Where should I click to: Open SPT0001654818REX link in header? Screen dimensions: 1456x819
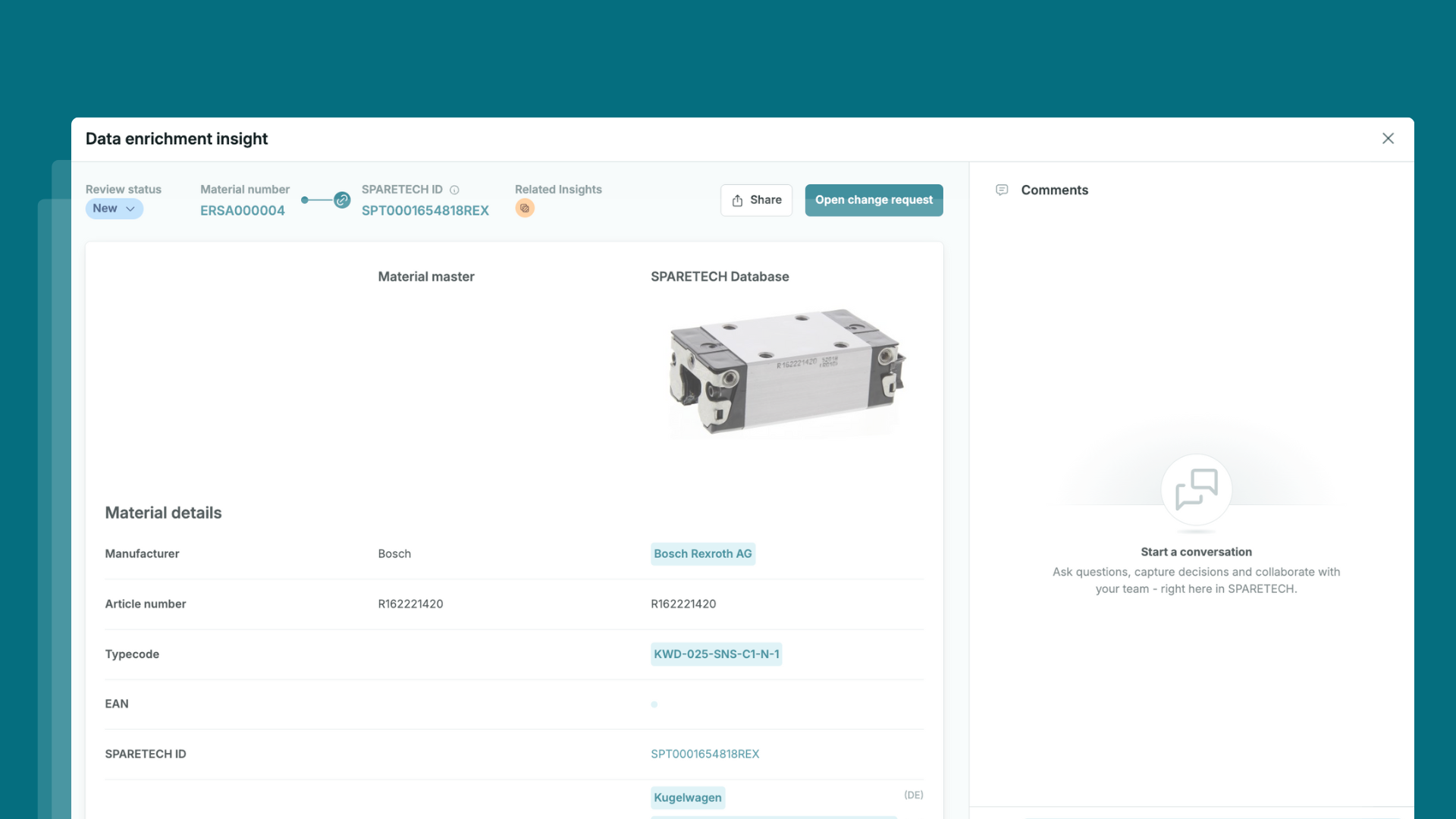click(x=425, y=211)
